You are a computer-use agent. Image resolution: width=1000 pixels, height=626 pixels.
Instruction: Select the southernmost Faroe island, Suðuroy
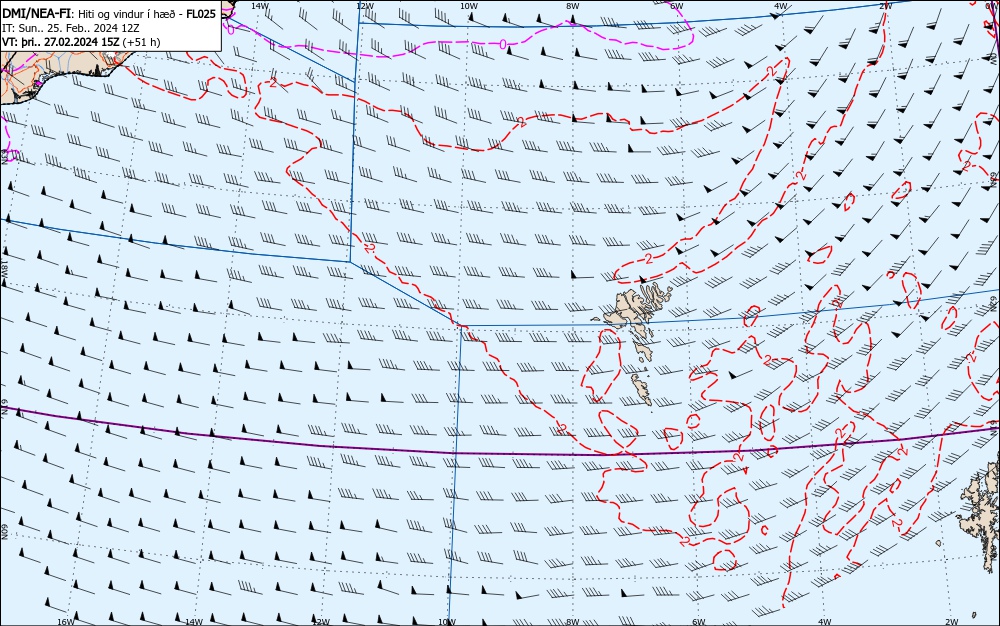click(x=642, y=389)
